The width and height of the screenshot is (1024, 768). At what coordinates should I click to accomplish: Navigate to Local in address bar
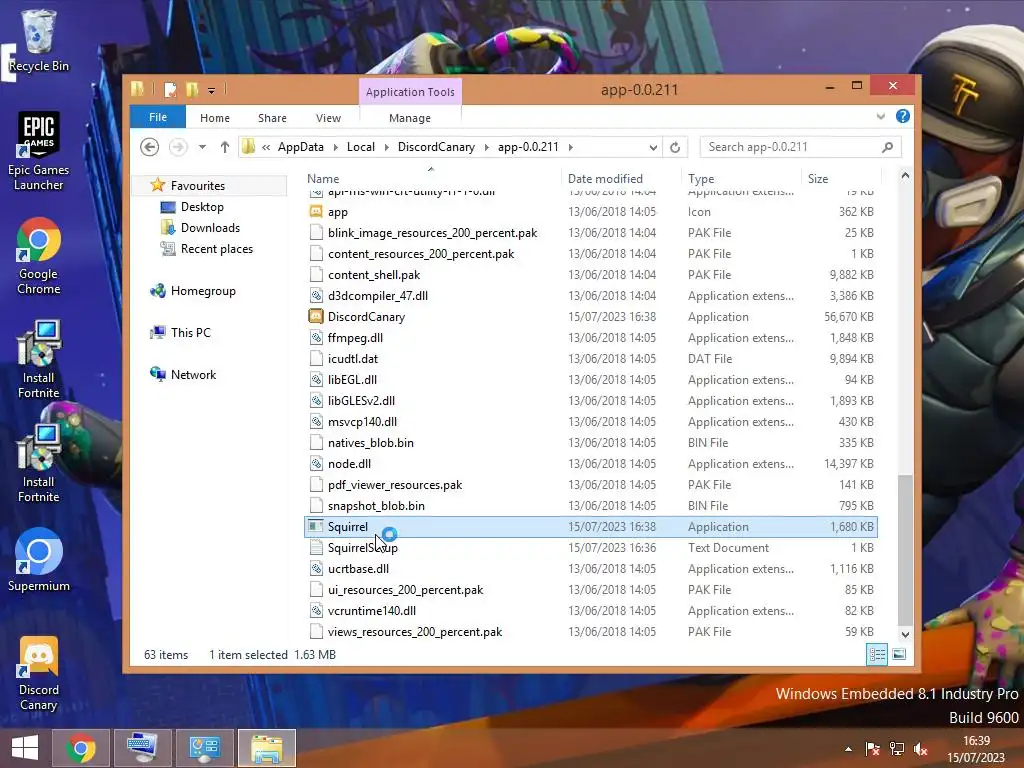pos(360,147)
